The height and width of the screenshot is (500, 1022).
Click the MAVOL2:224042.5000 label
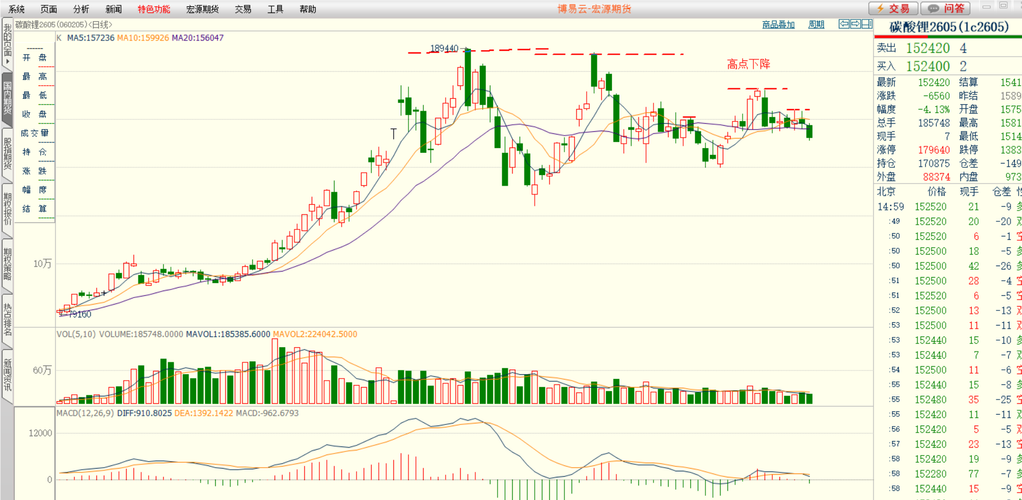coord(314,334)
